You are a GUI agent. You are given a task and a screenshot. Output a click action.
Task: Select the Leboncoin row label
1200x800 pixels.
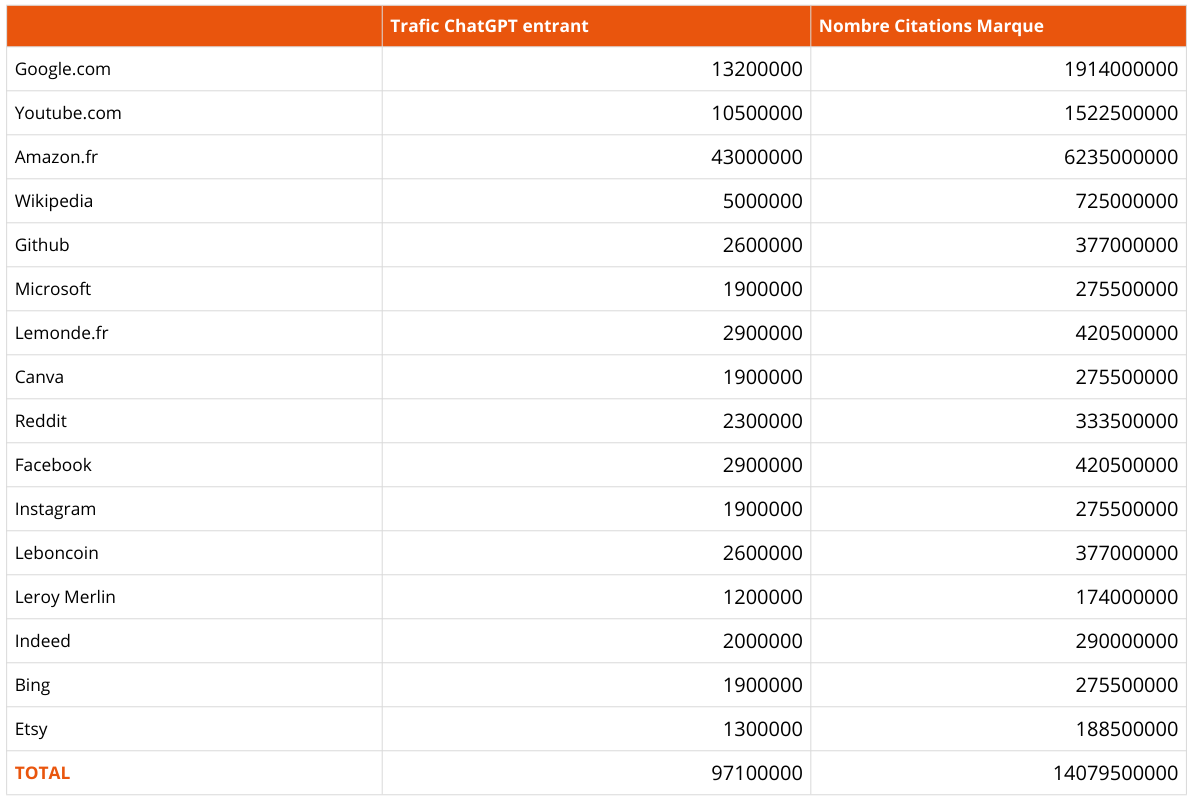pos(57,553)
